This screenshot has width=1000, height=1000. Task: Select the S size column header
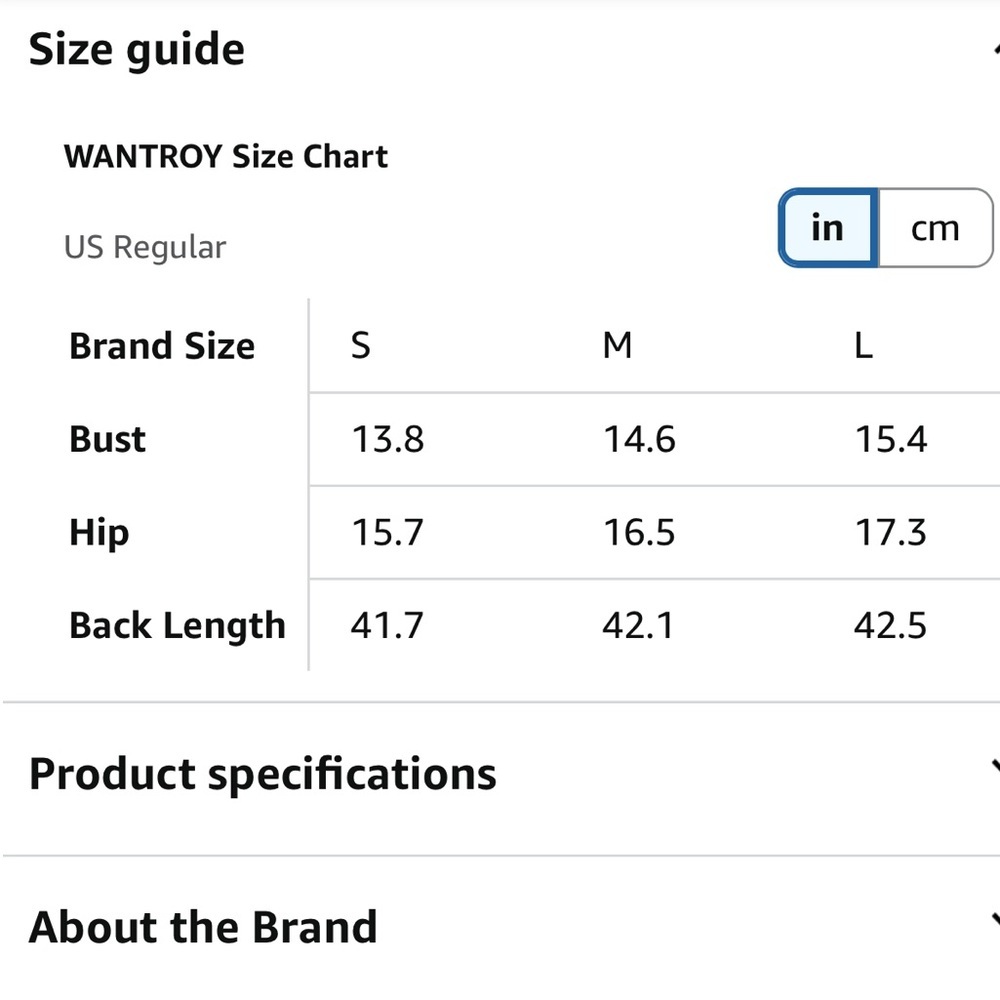tap(360, 346)
